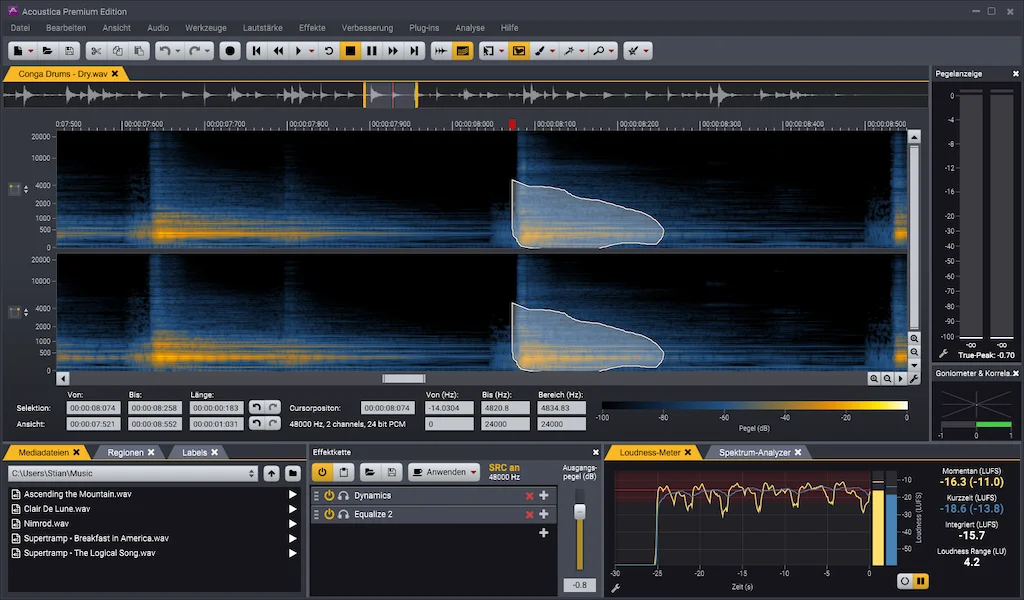This screenshot has width=1024, height=600.
Task: Toggle the spectrogram view icon
Action: tap(462, 51)
